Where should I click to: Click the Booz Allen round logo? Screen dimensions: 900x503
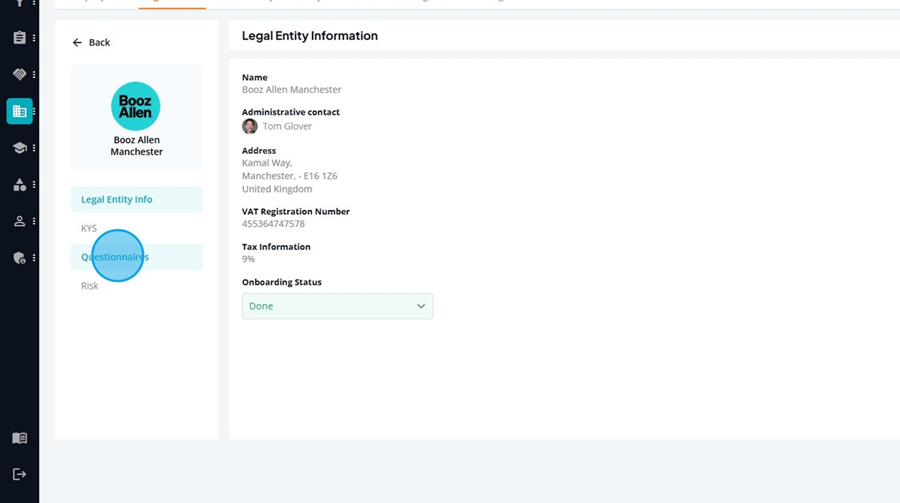click(135, 106)
